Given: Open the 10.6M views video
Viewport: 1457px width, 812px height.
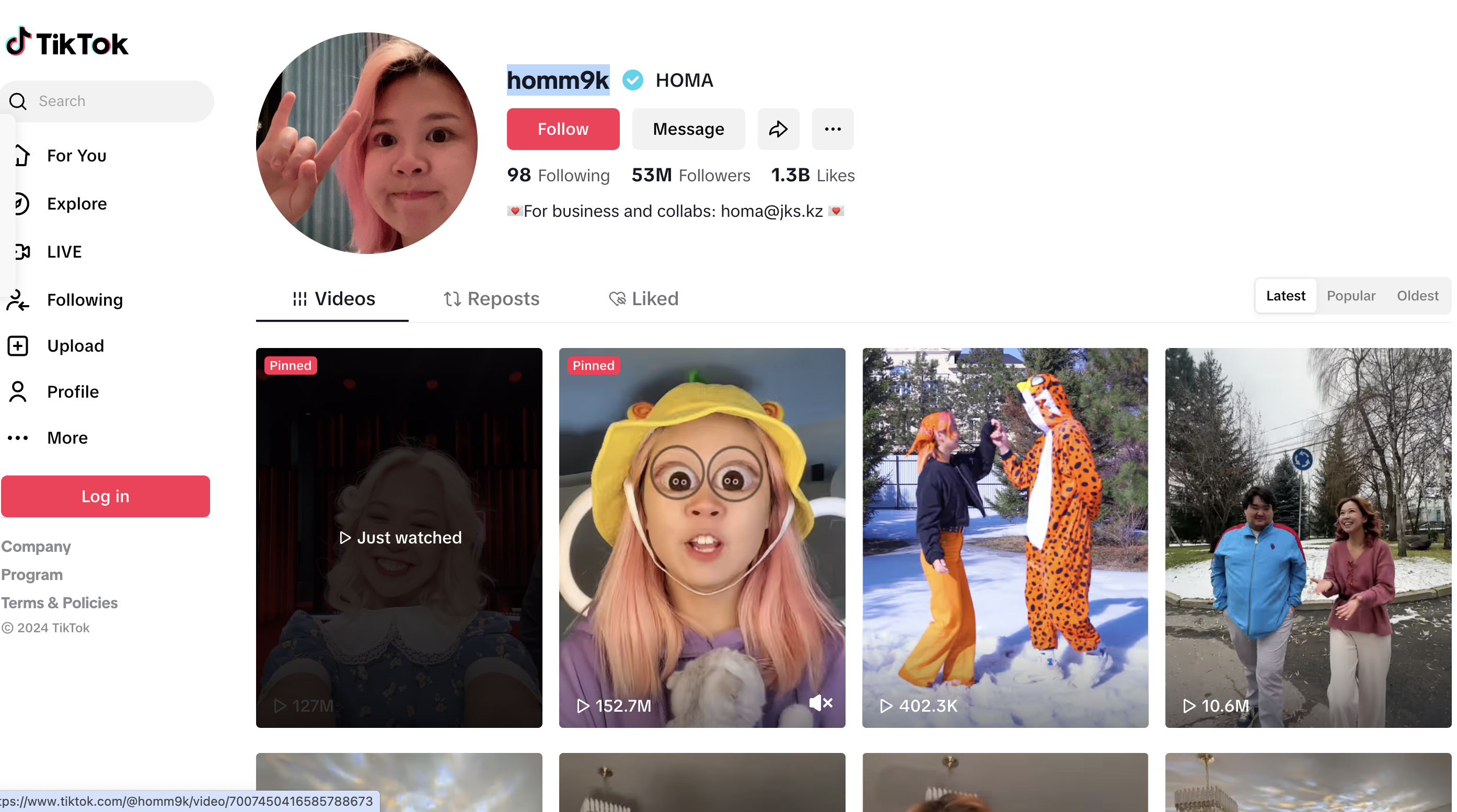Looking at the screenshot, I should point(1308,537).
